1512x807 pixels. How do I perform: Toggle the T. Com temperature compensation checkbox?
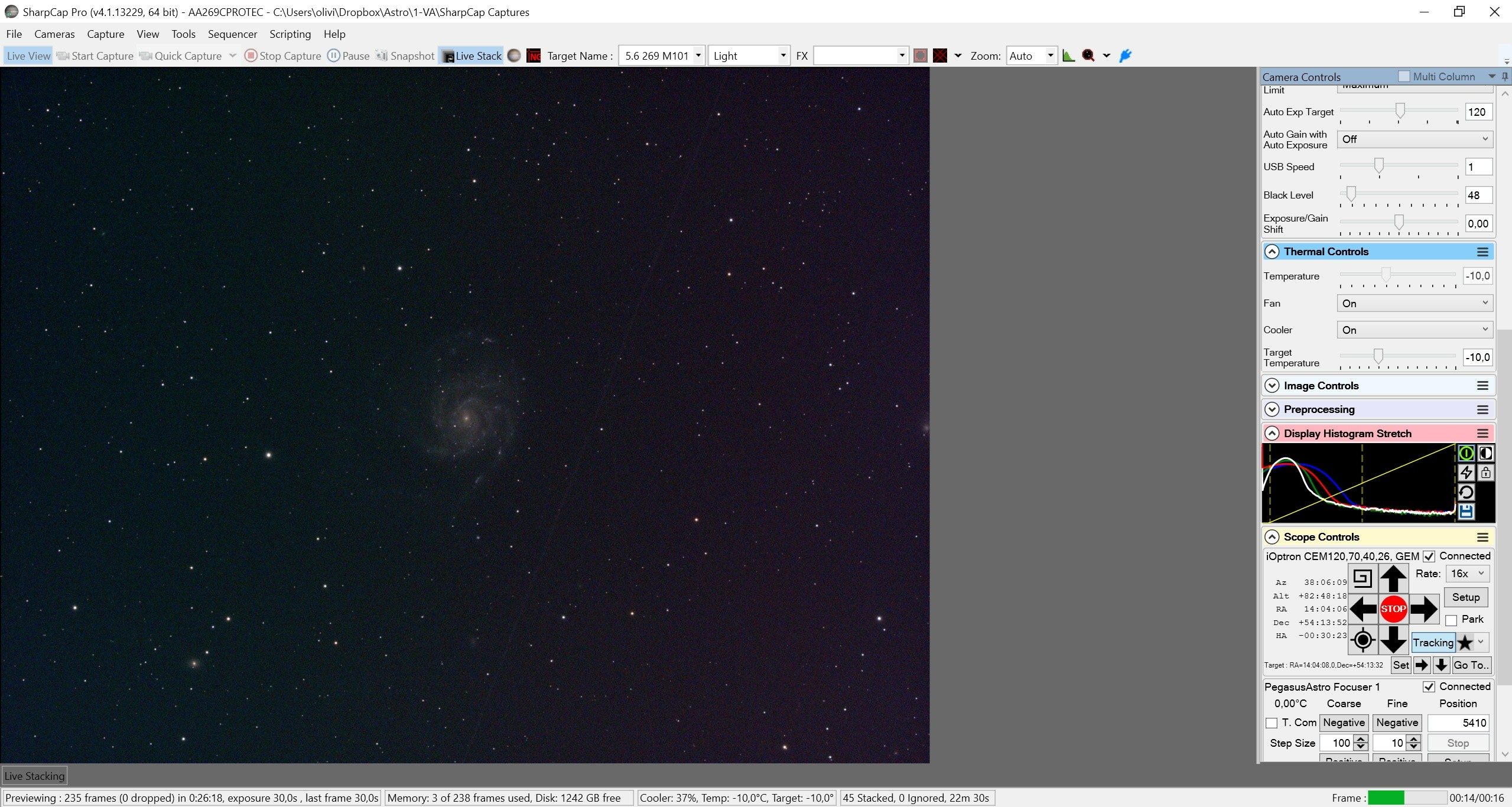(1272, 723)
